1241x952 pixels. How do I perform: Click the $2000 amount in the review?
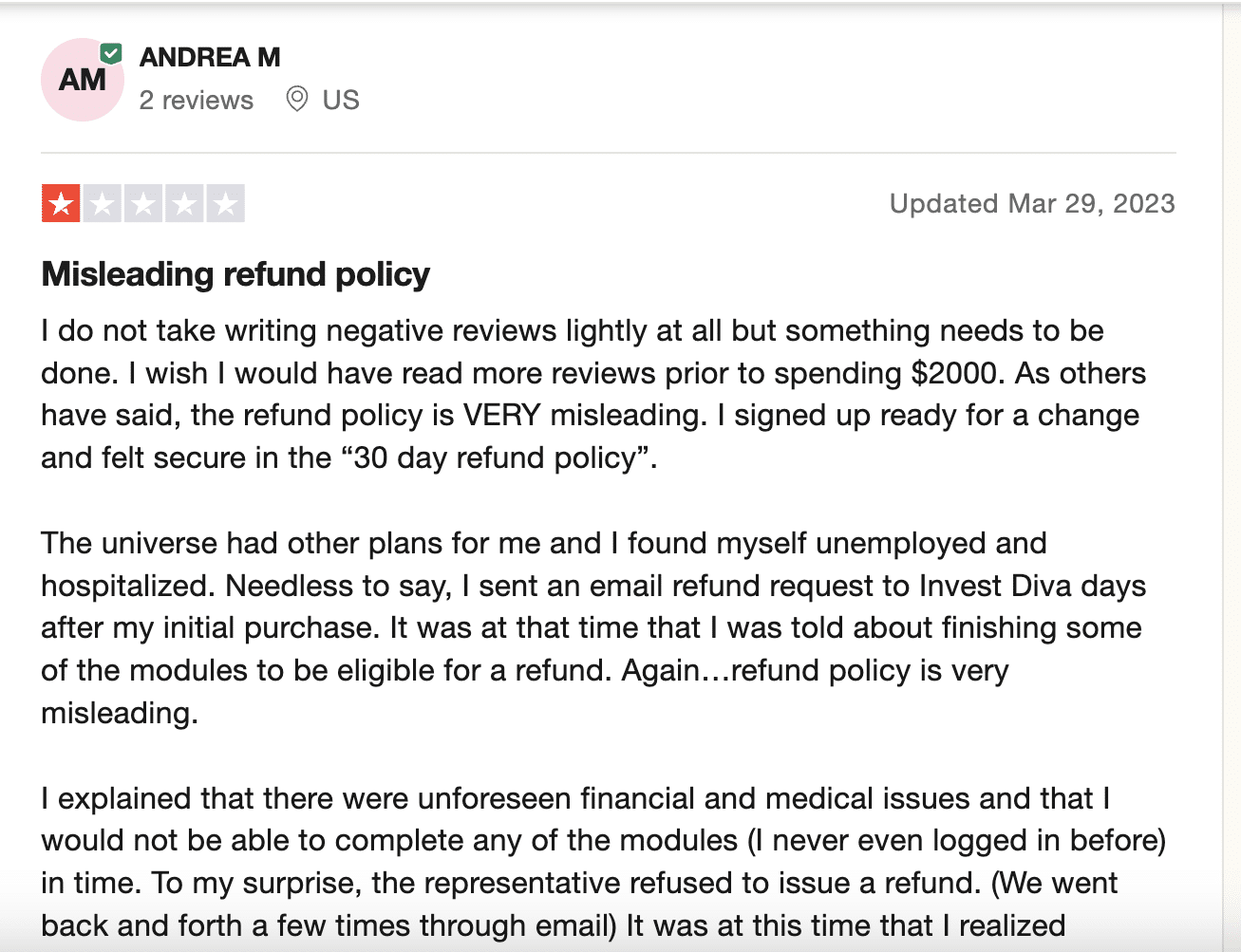coord(953,373)
